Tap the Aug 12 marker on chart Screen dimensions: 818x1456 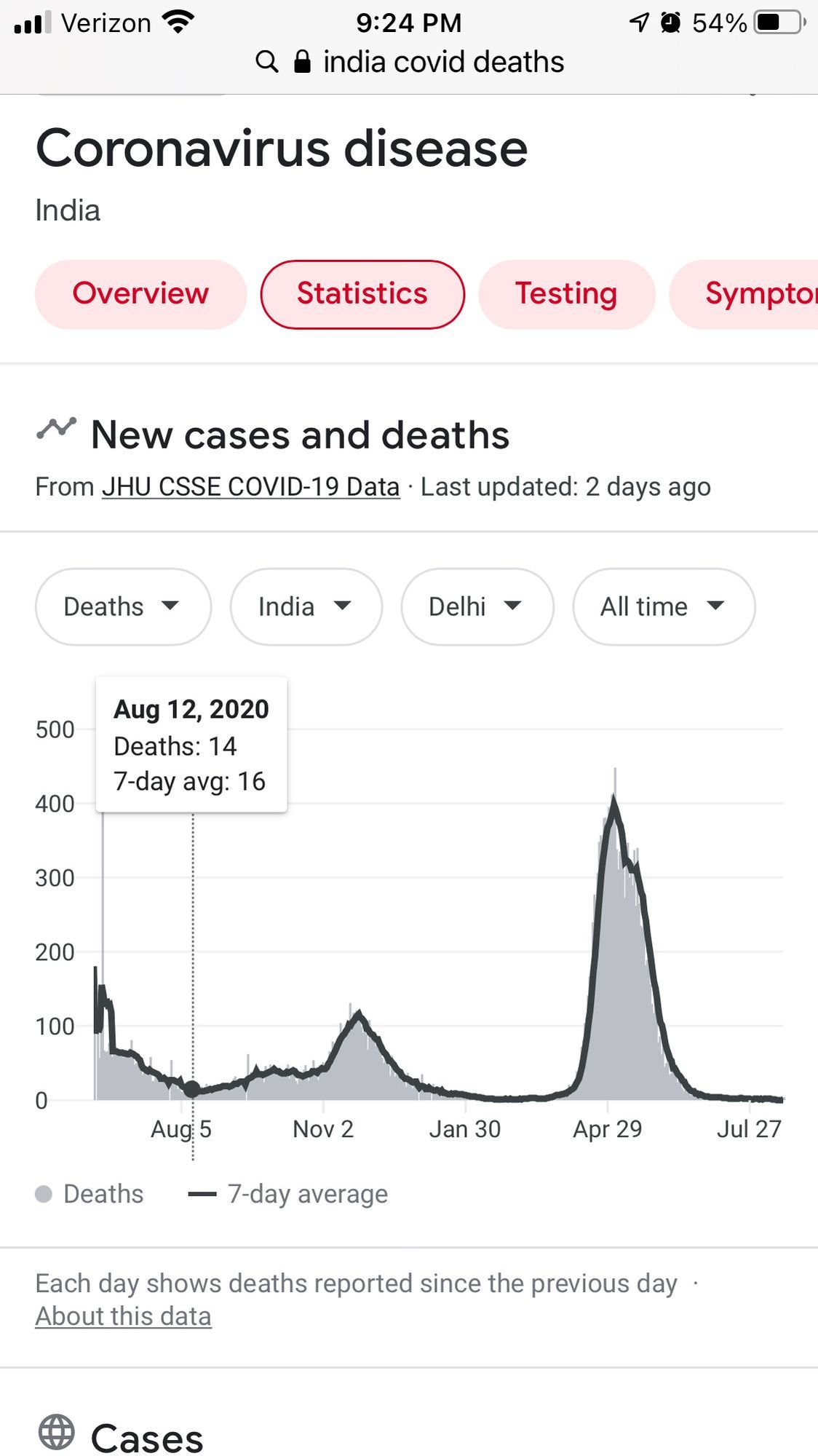[x=192, y=1089]
